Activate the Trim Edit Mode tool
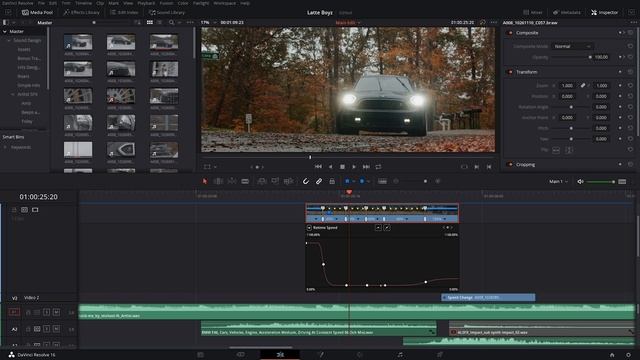This screenshot has height=360, width=640. point(218,181)
